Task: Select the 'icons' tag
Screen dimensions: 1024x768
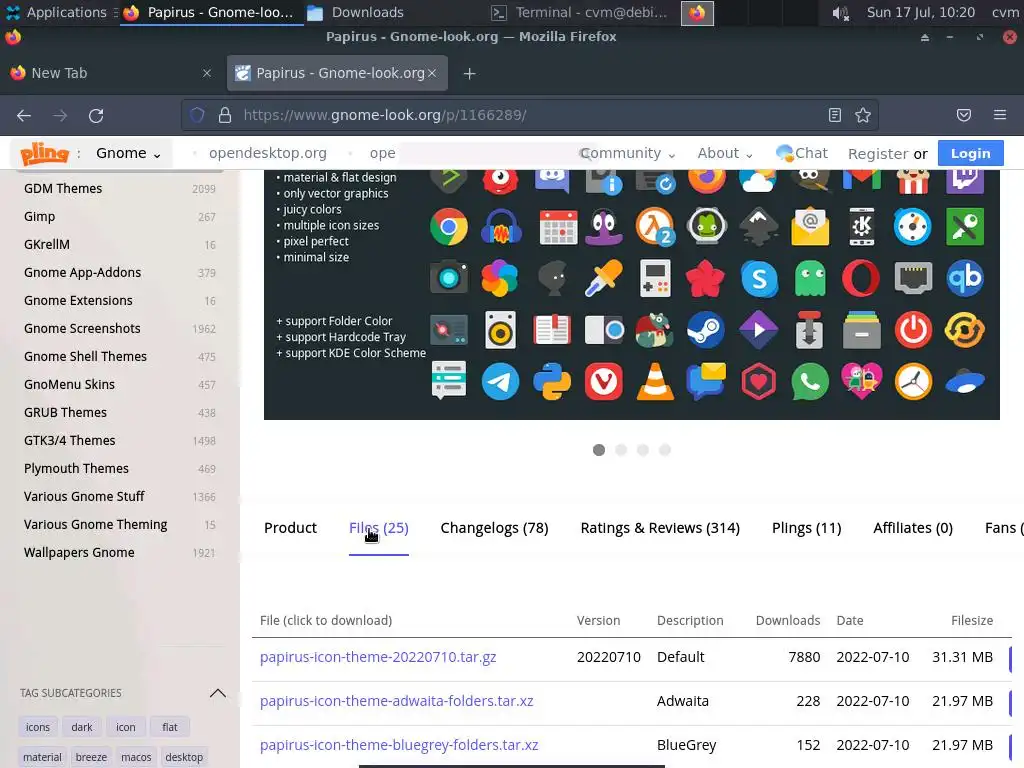Action: pyautogui.click(x=38, y=727)
